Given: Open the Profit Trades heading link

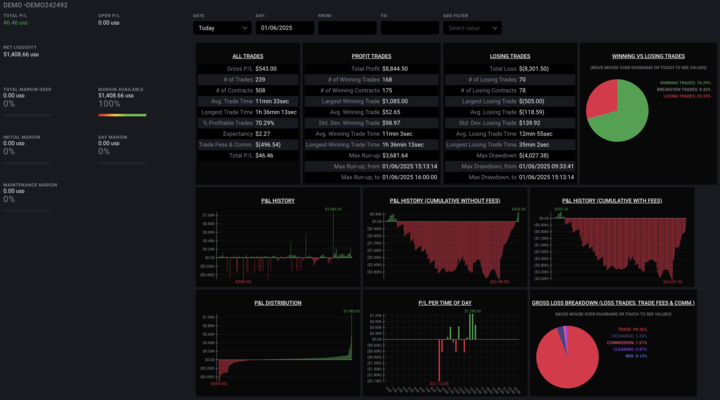Looking at the screenshot, I should [371, 56].
